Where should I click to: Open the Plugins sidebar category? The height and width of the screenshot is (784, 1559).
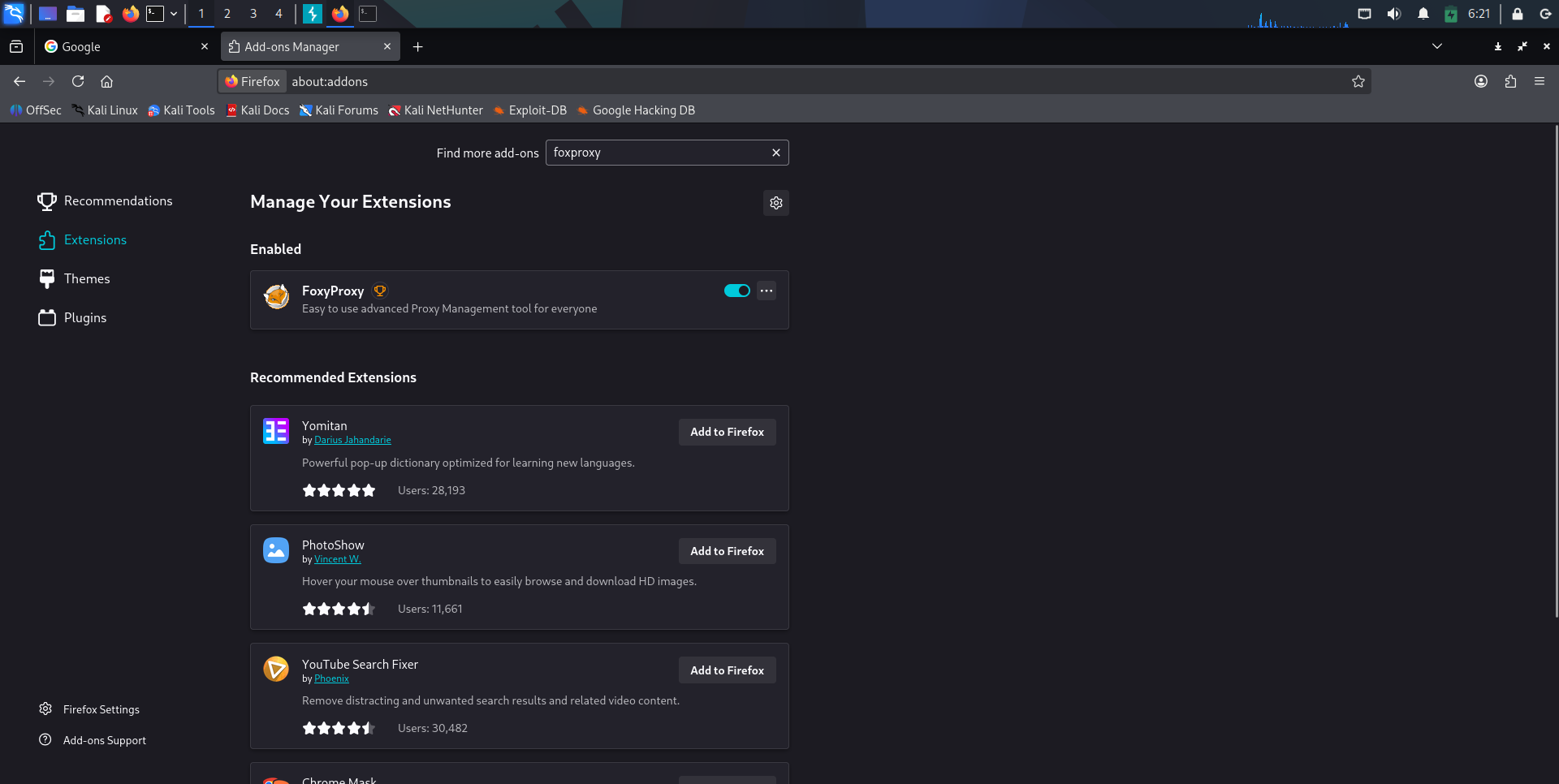[72, 318]
